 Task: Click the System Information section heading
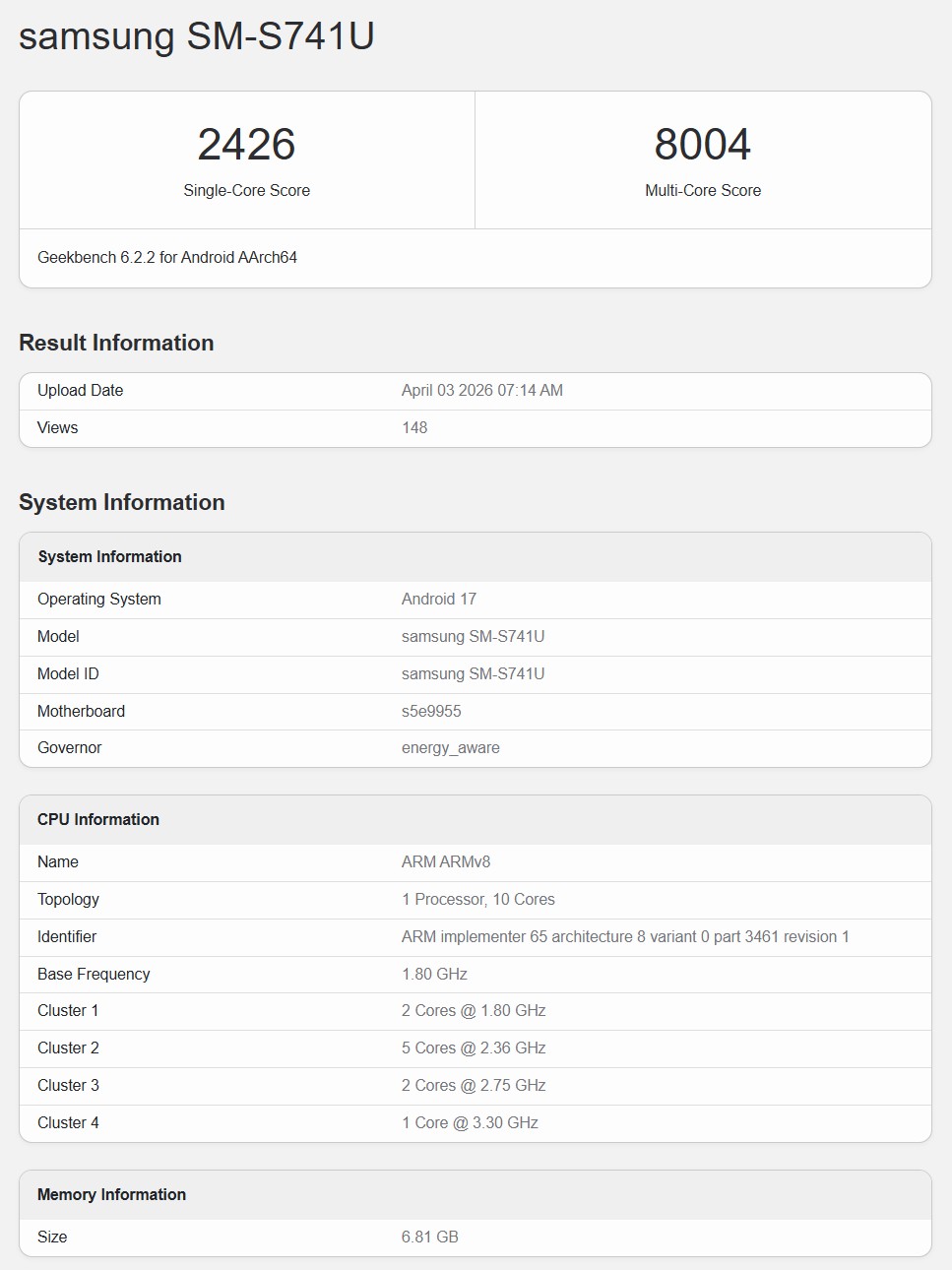(121, 502)
